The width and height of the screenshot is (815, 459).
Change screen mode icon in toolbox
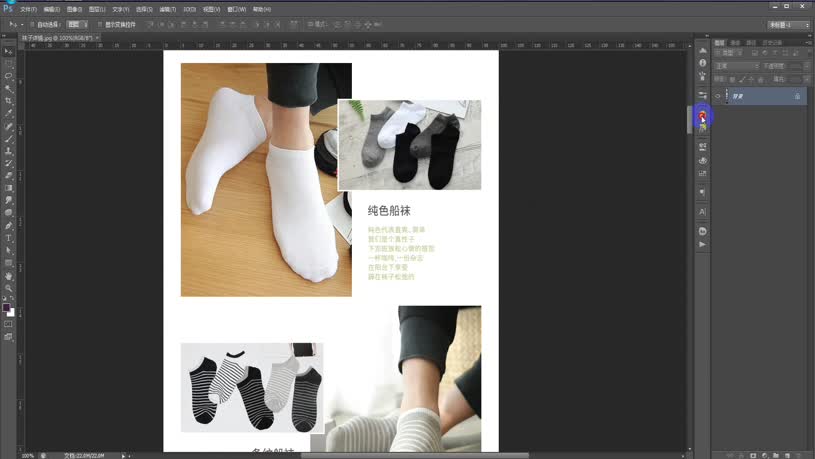[8, 337]
